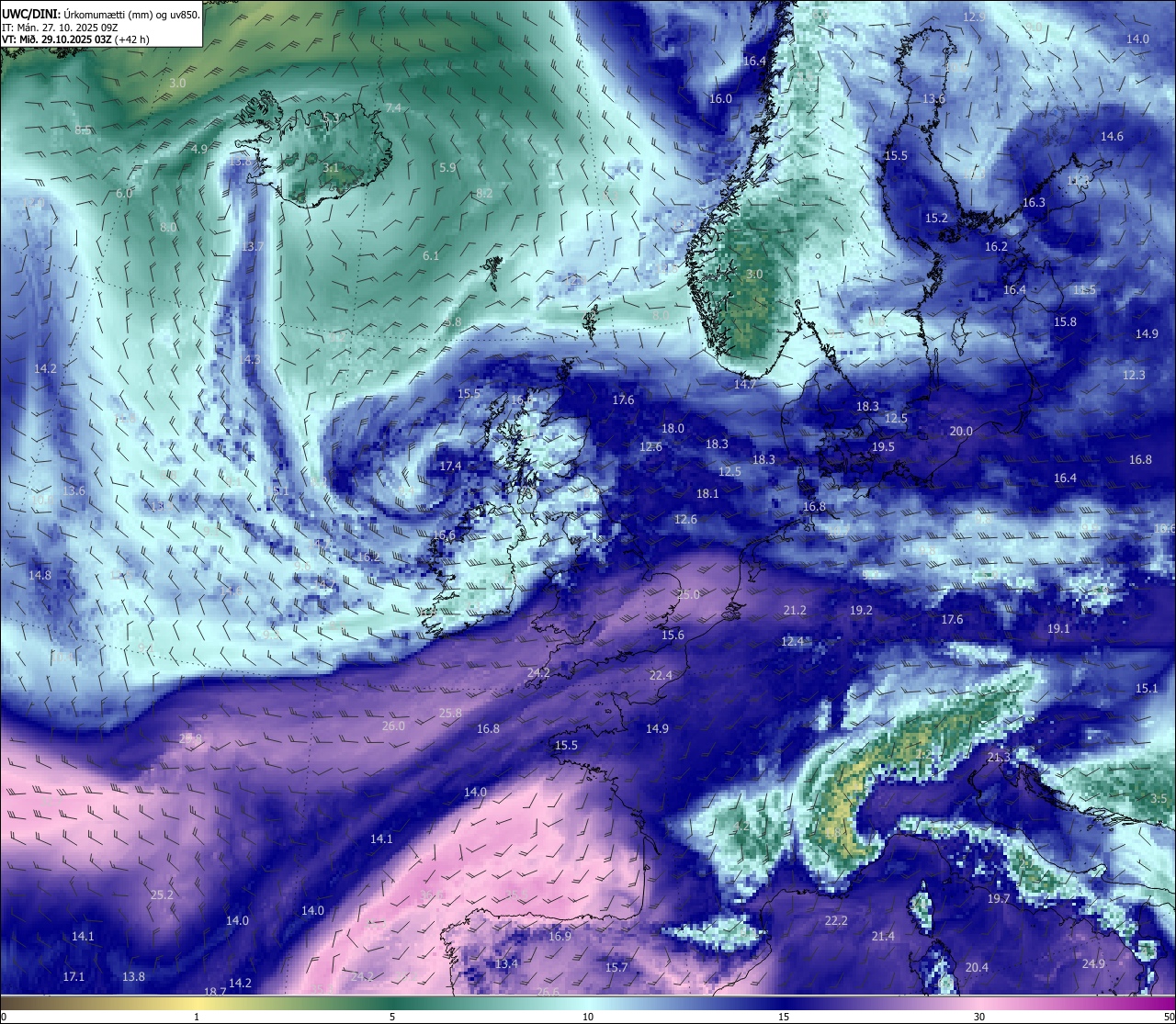The image size is (1176, 1024).
Task: Click the 20.4 value near Sardinia
Action: click(977, 968)
